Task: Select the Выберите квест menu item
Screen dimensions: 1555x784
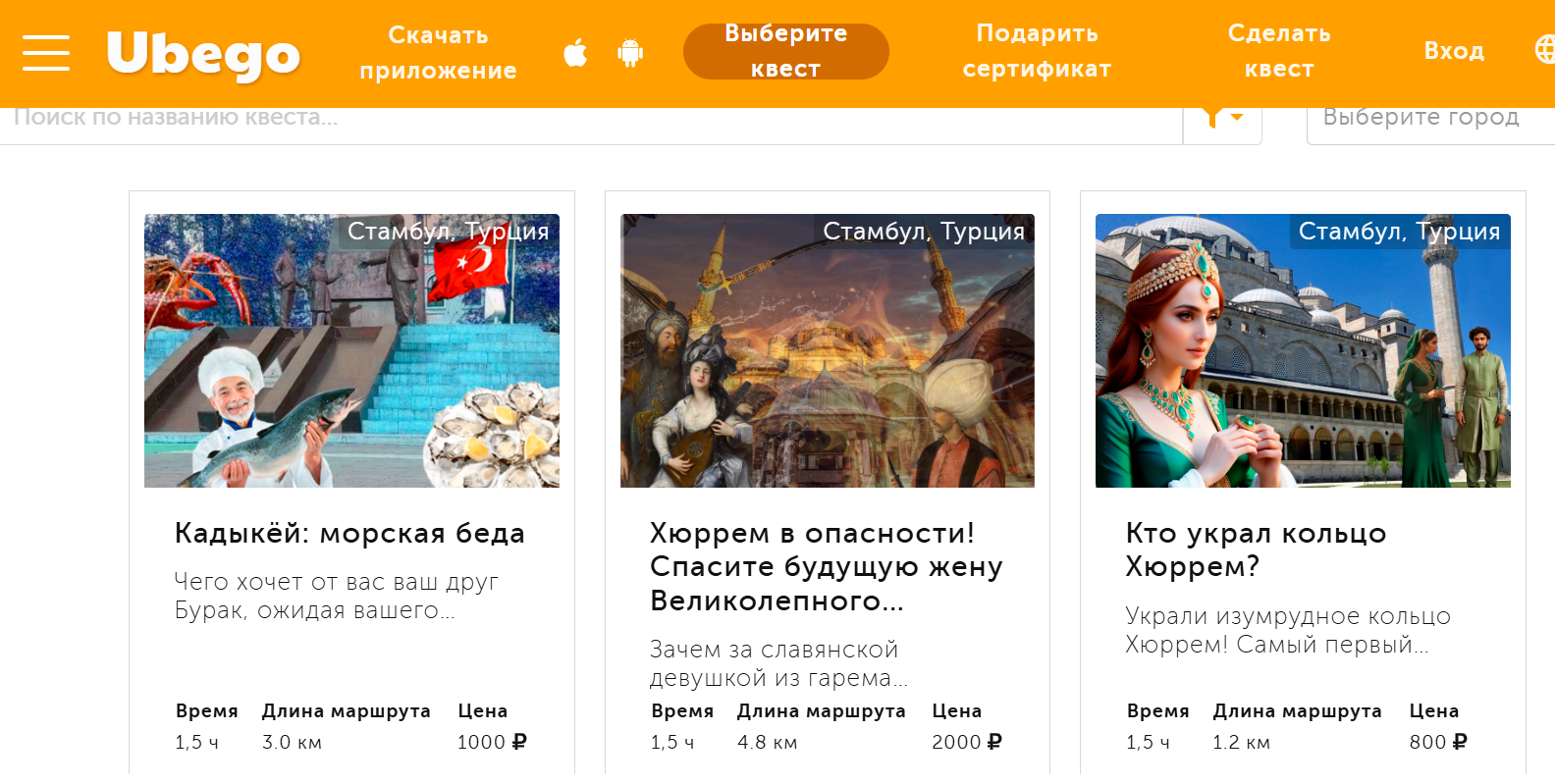Action: (x=786, y=51)
